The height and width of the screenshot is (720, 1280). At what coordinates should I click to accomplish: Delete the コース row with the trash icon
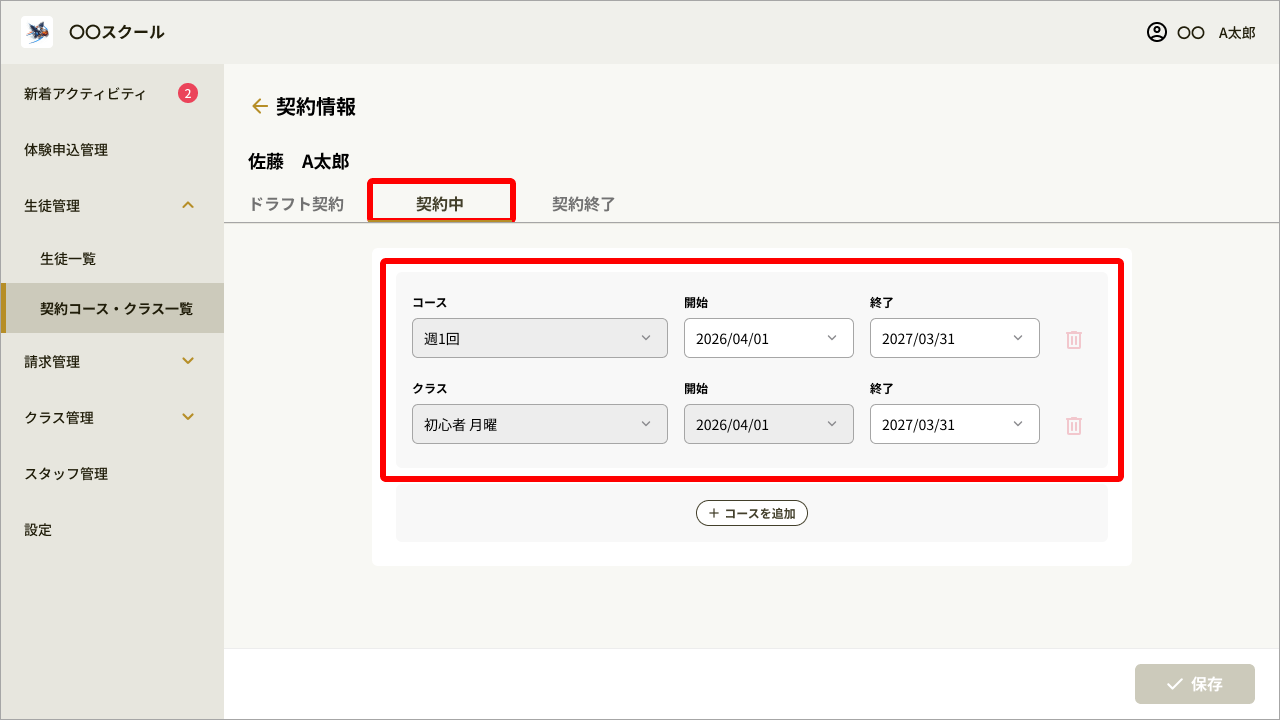[x=1073, y=339]
